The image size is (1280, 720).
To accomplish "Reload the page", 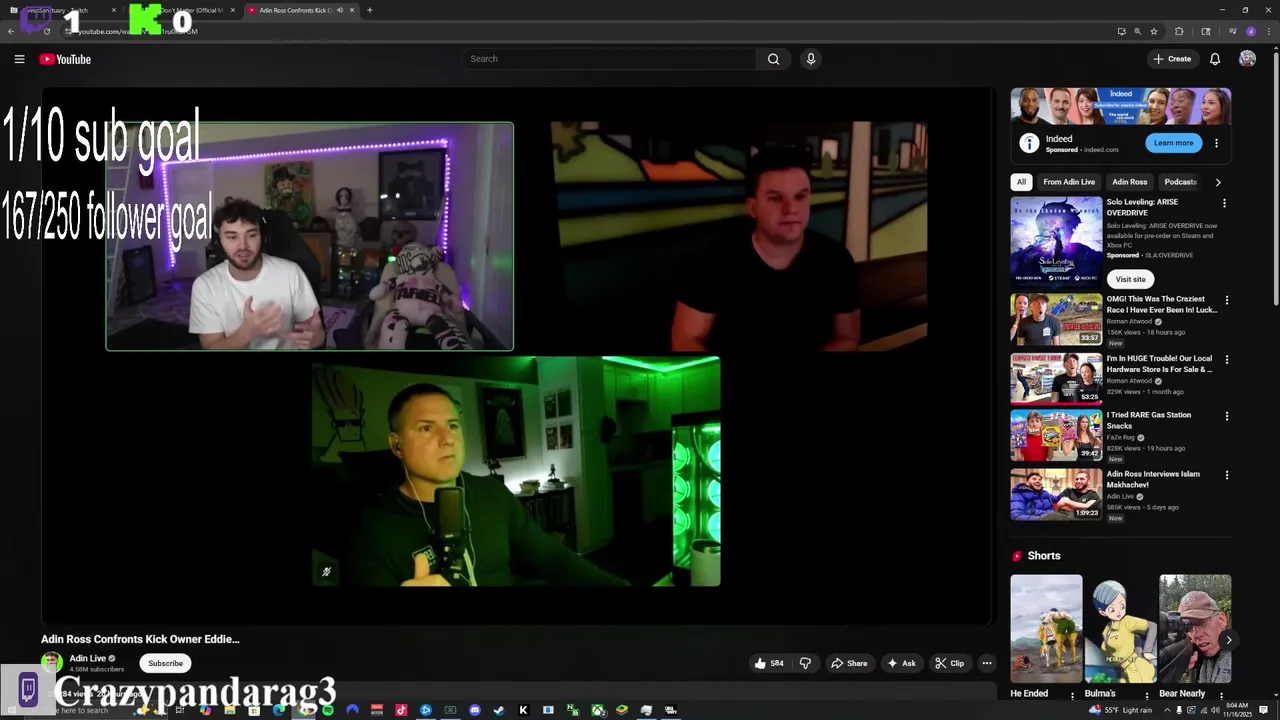I will 46,31.
